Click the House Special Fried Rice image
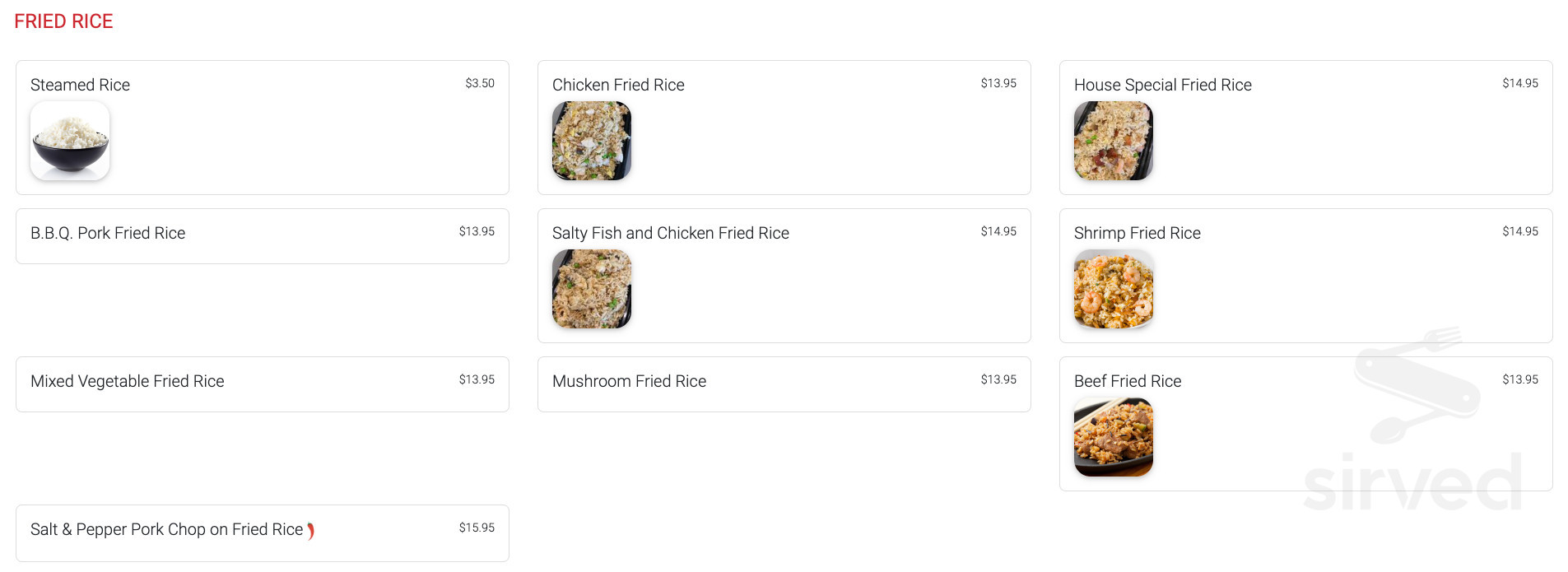Image resolution: width=1568 pixels, height=572 pixels. [1113, 141]
